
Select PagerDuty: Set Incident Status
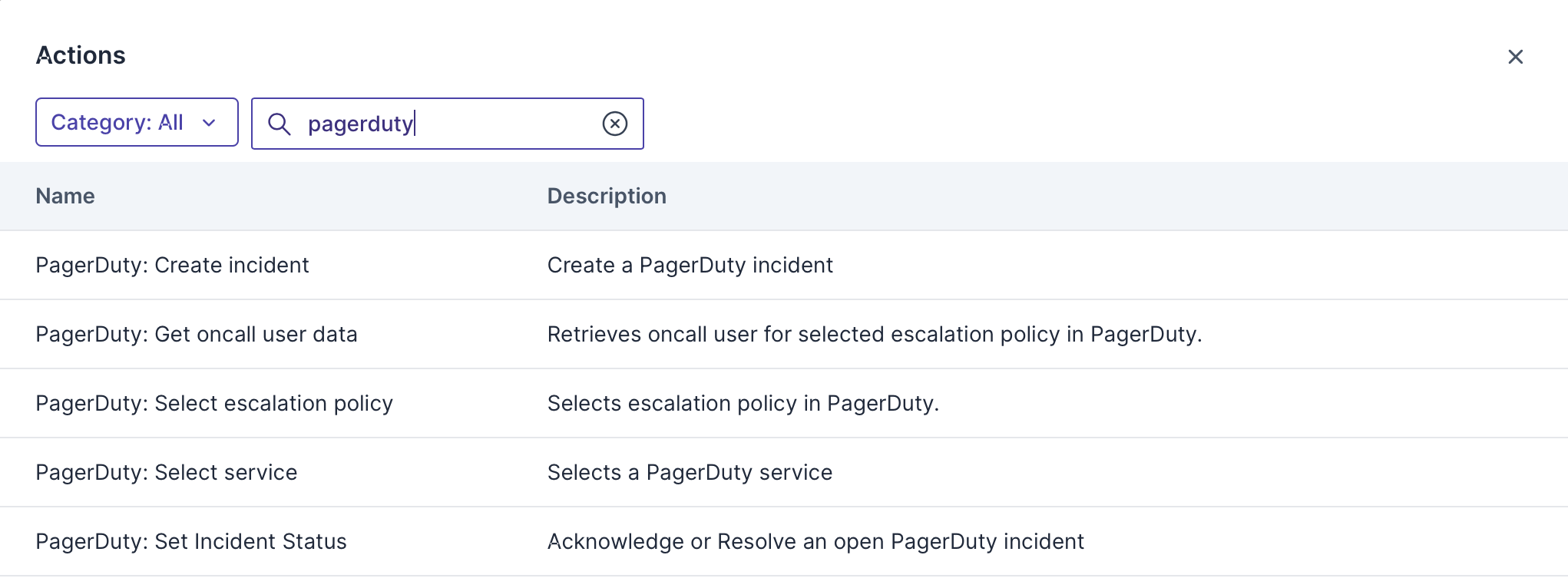[191, 542]
